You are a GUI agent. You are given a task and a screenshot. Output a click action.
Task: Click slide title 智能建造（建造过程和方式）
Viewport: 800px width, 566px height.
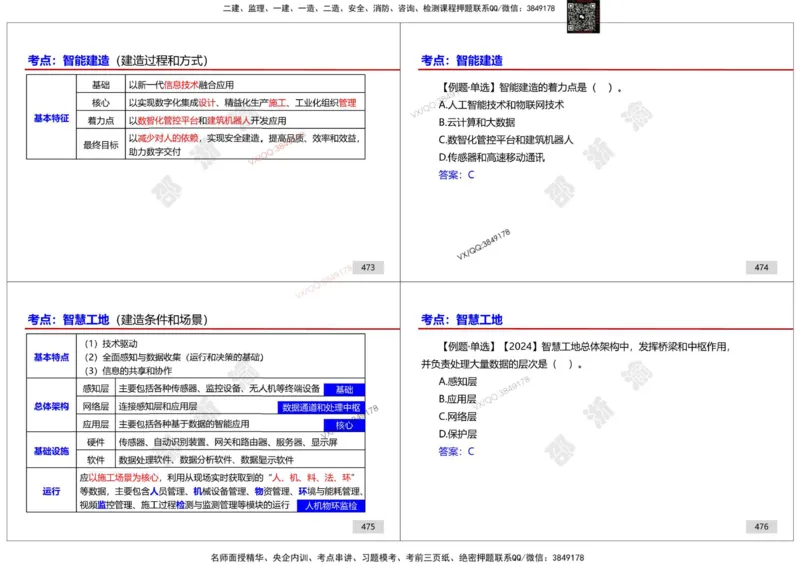(118, 60)
